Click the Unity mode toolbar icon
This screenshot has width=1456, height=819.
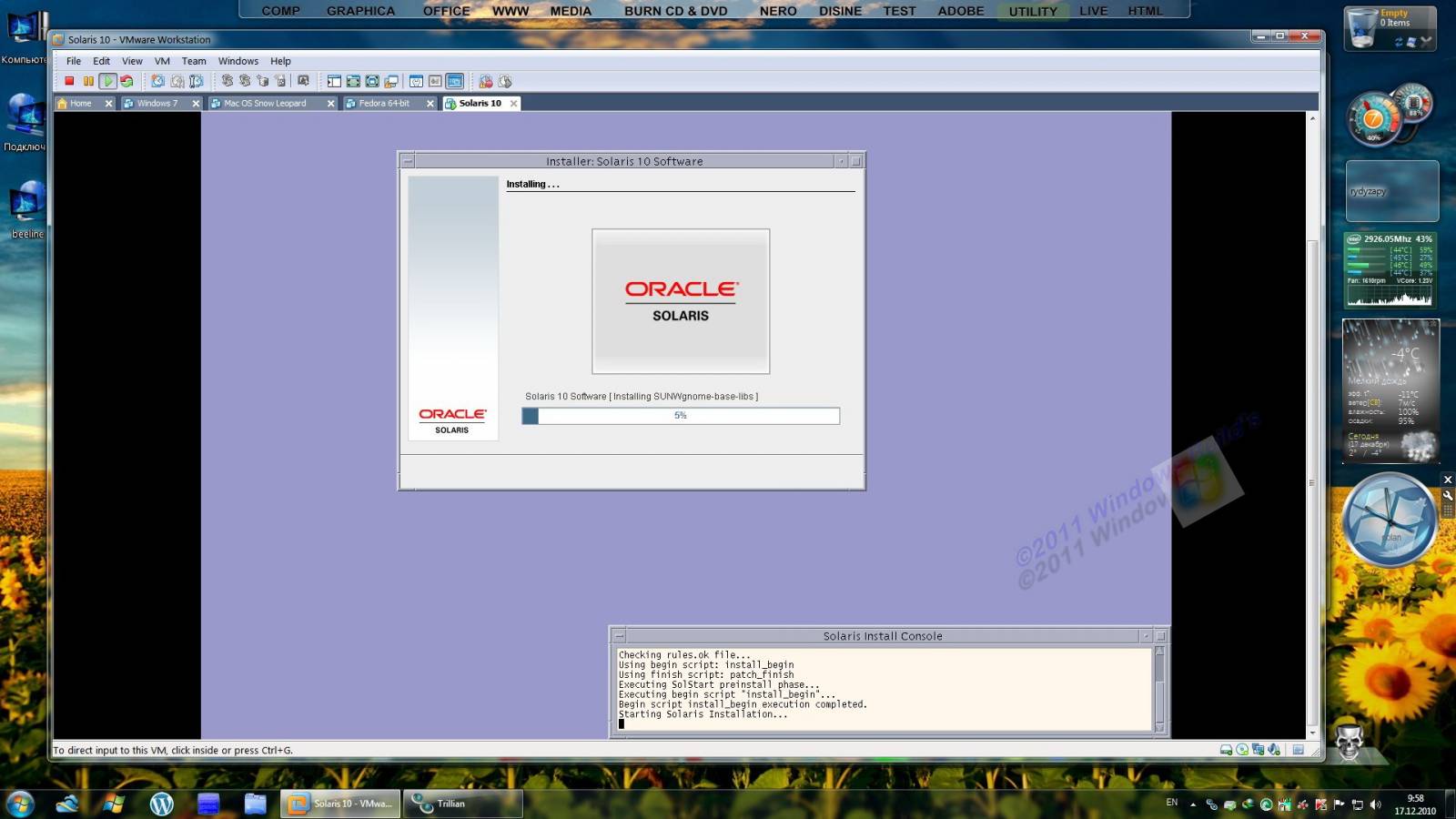[391, 81]
